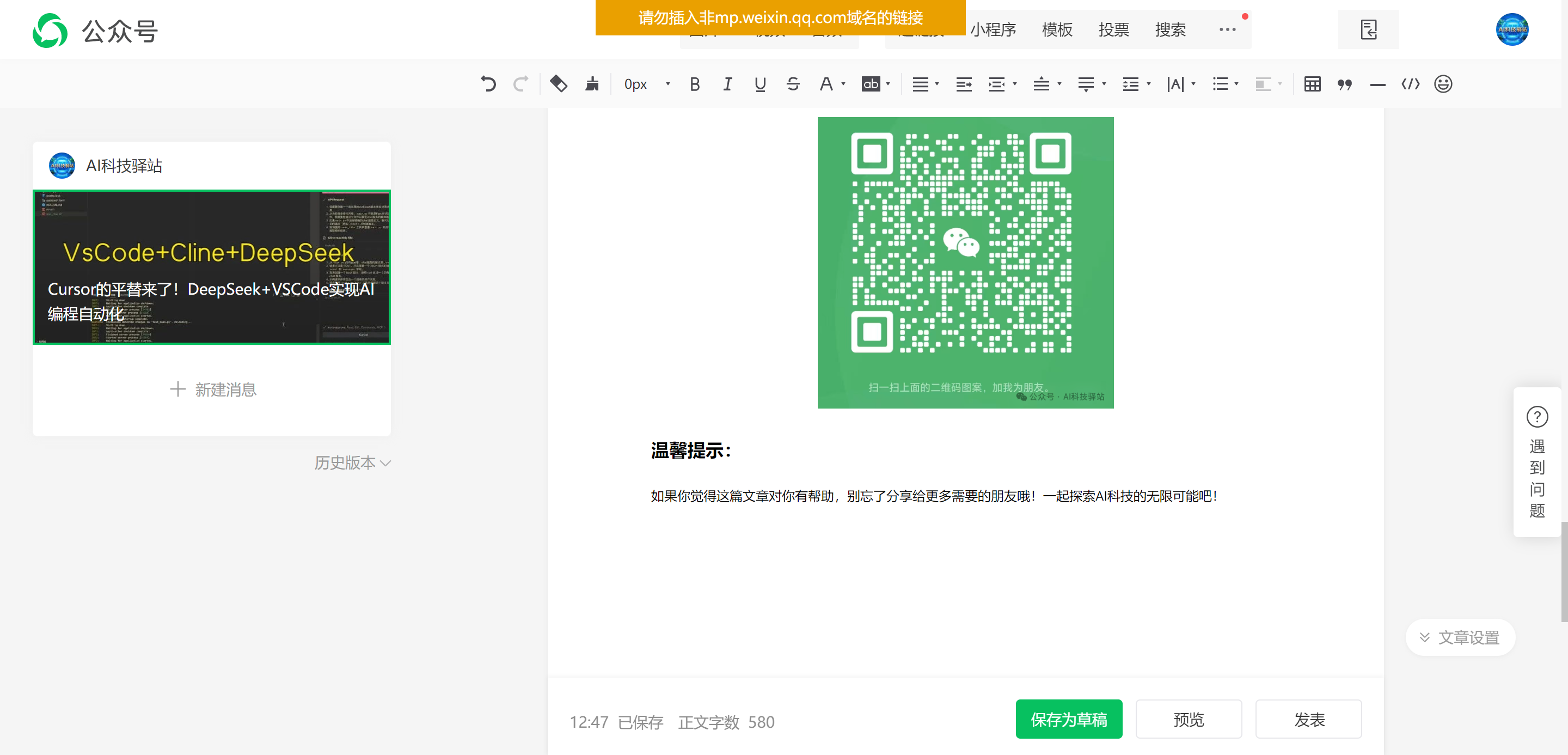This screenshot has height=755, width=1568.
Task: Toggle underline formatting
Action: 760,84
